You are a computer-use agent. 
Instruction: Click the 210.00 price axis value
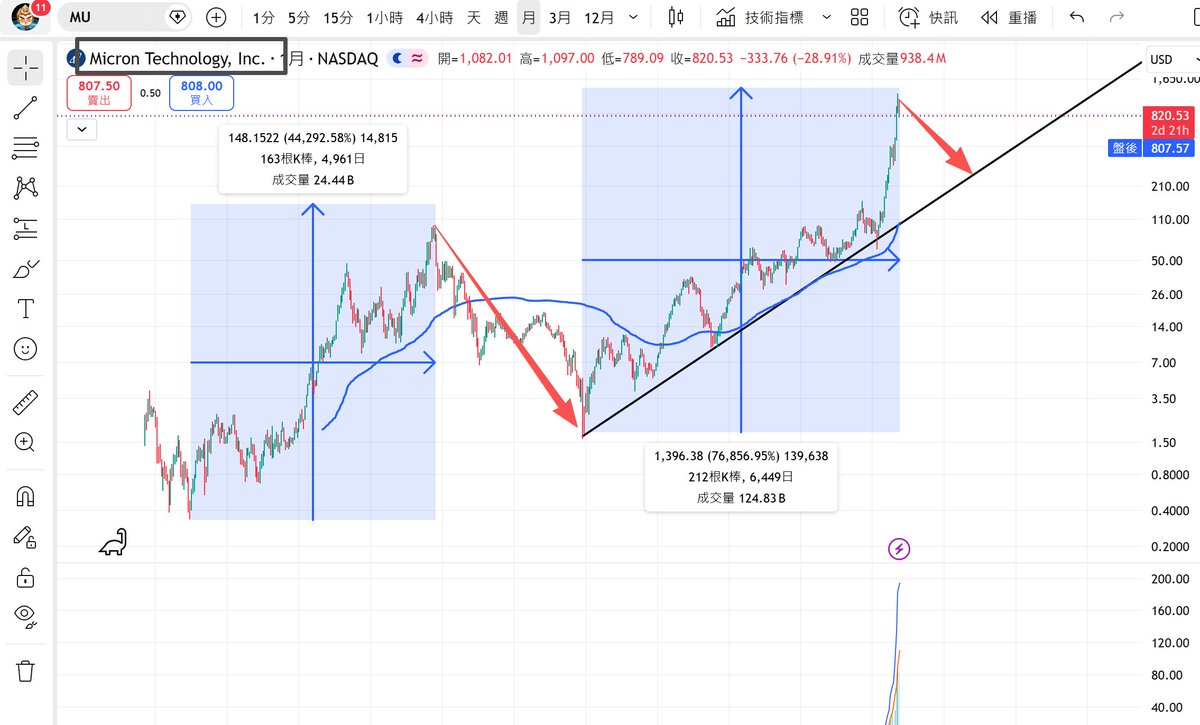tap(1169, 186)
